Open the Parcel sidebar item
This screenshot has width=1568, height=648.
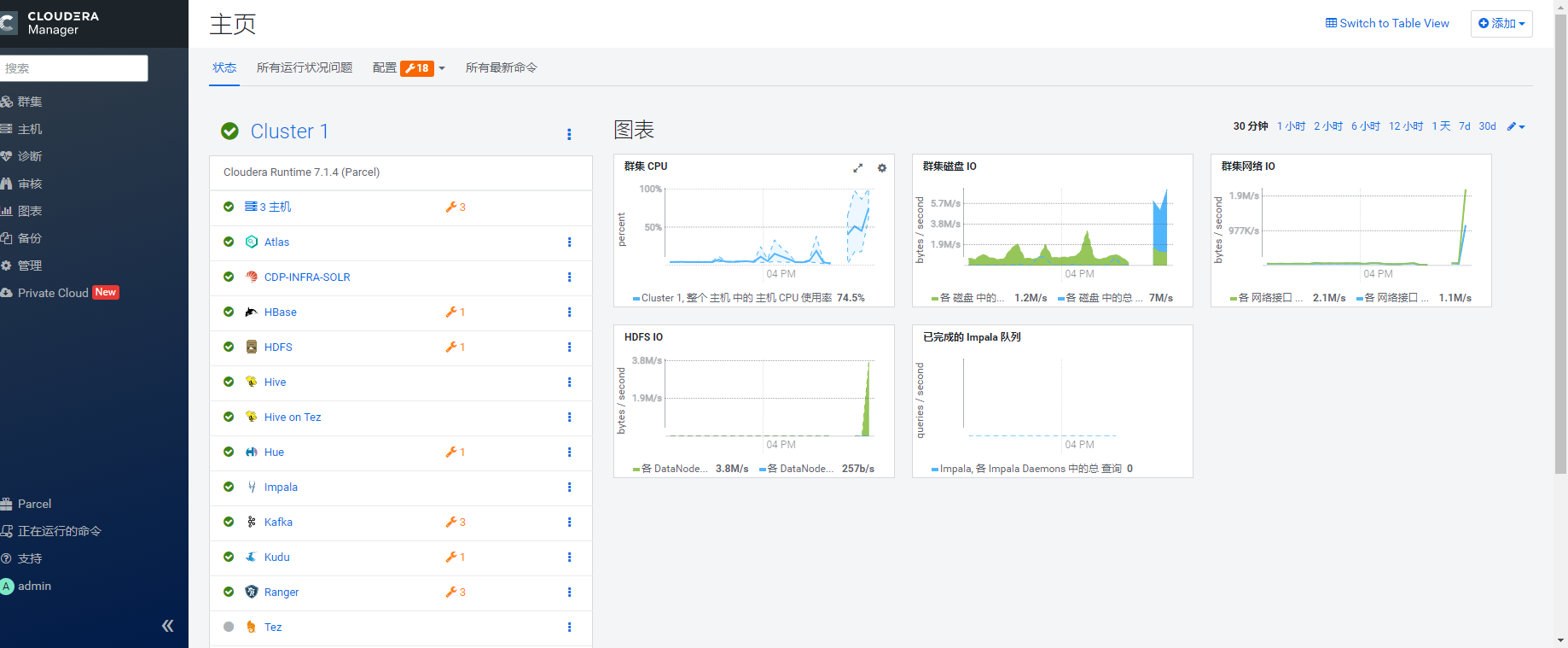click(26, 504)
